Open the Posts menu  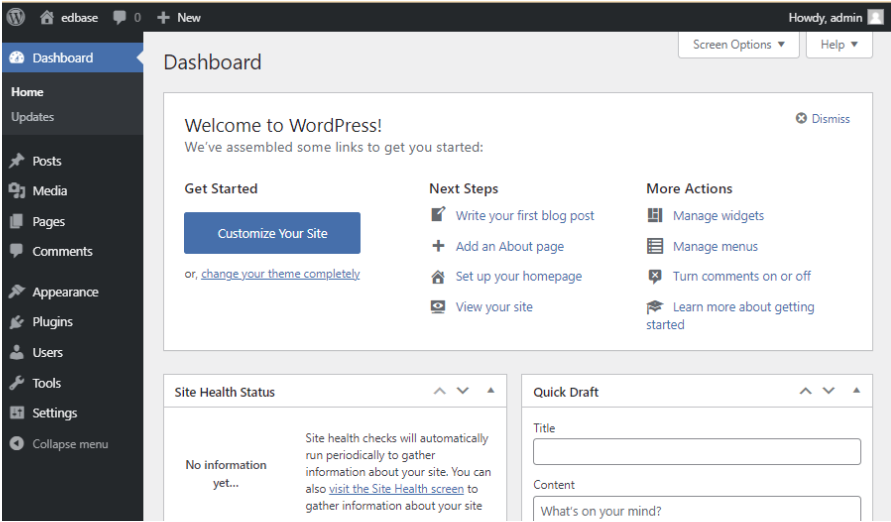47,161
